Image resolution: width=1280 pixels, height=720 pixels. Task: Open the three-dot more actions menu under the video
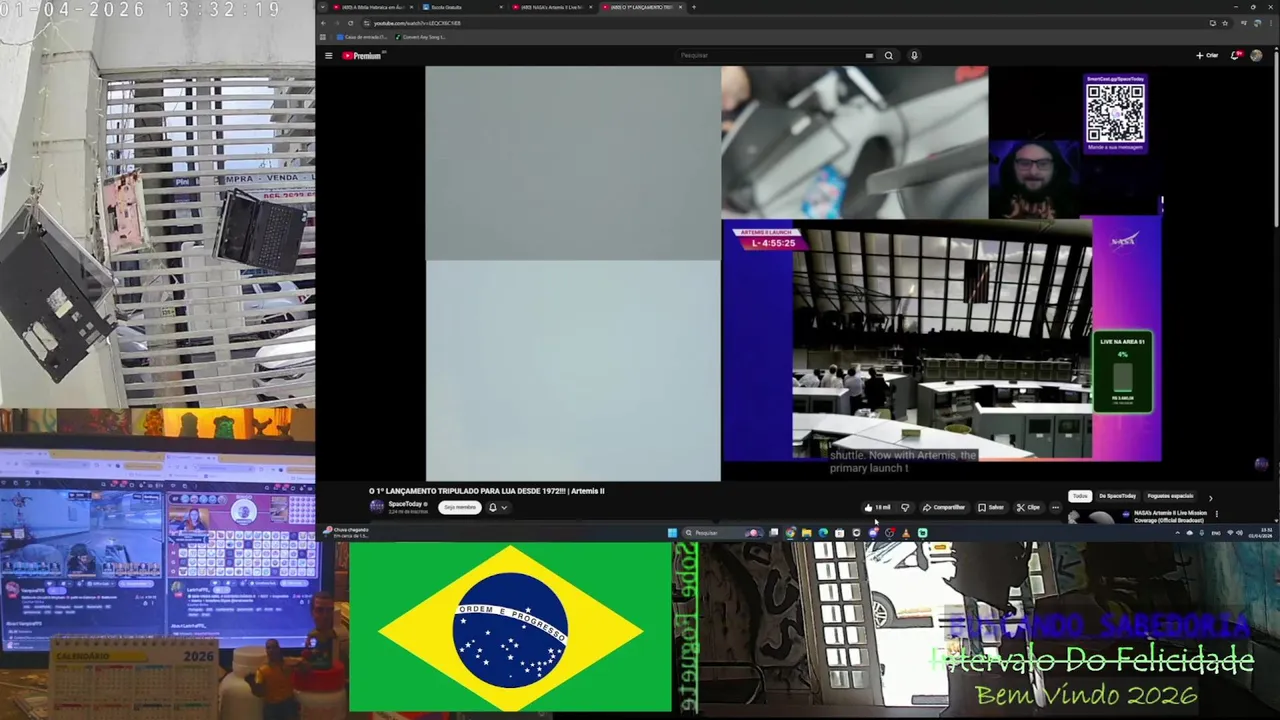tap(1055, 507)
